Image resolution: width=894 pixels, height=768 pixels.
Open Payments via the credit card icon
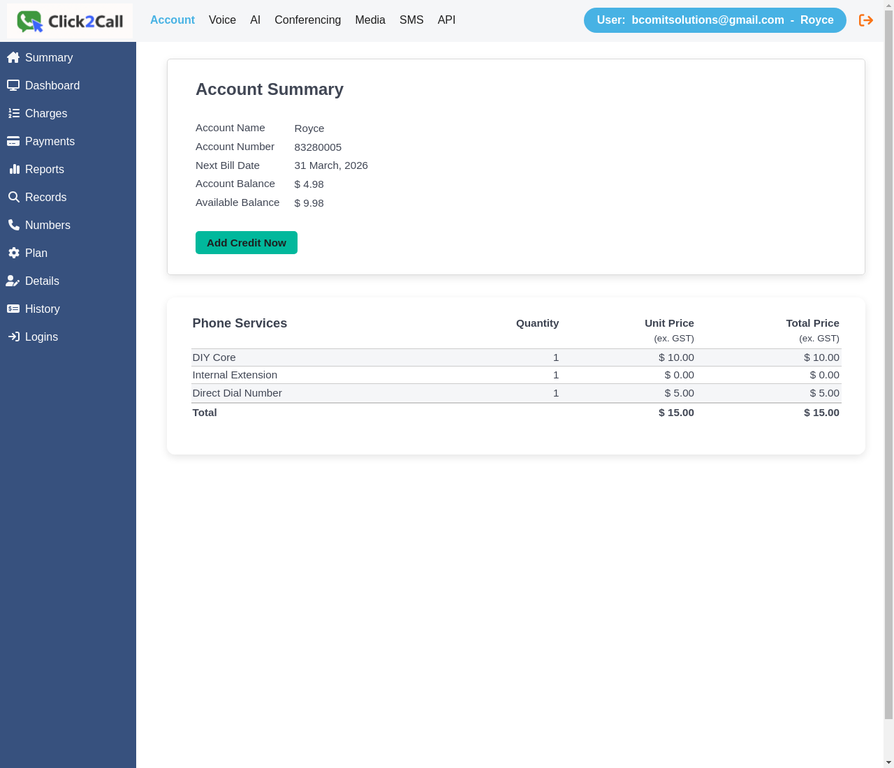click(14, 141)
